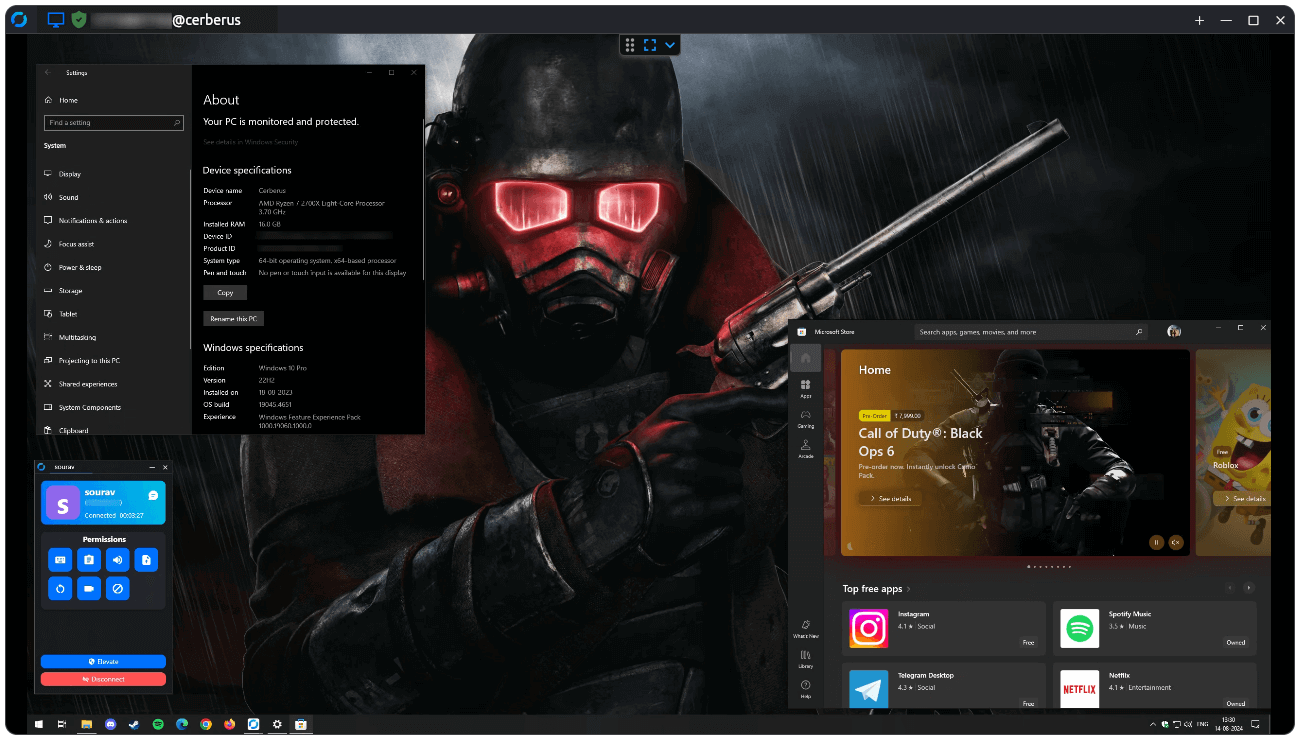This screenshot has height=740, width=1300.
Task: Select Display in the Settings sidebar
Action: [70, 173]
